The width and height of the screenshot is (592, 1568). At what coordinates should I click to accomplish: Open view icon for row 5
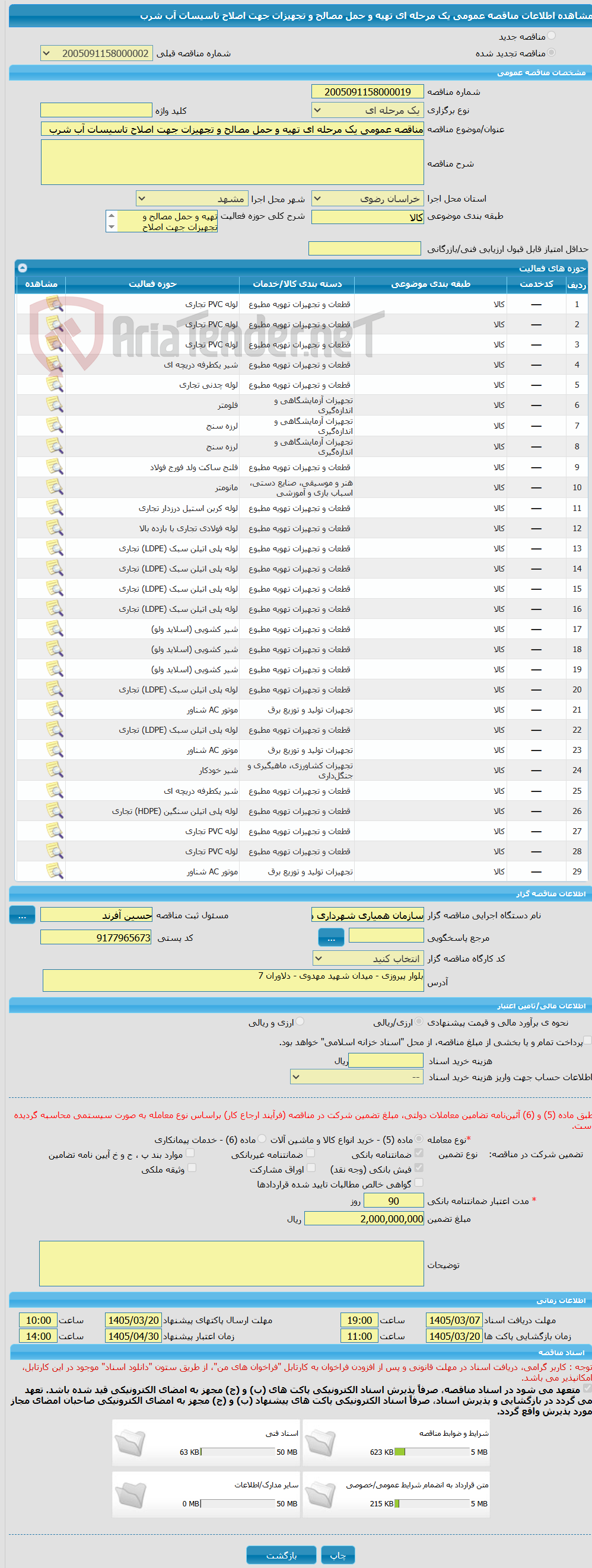tap(55, 384)
